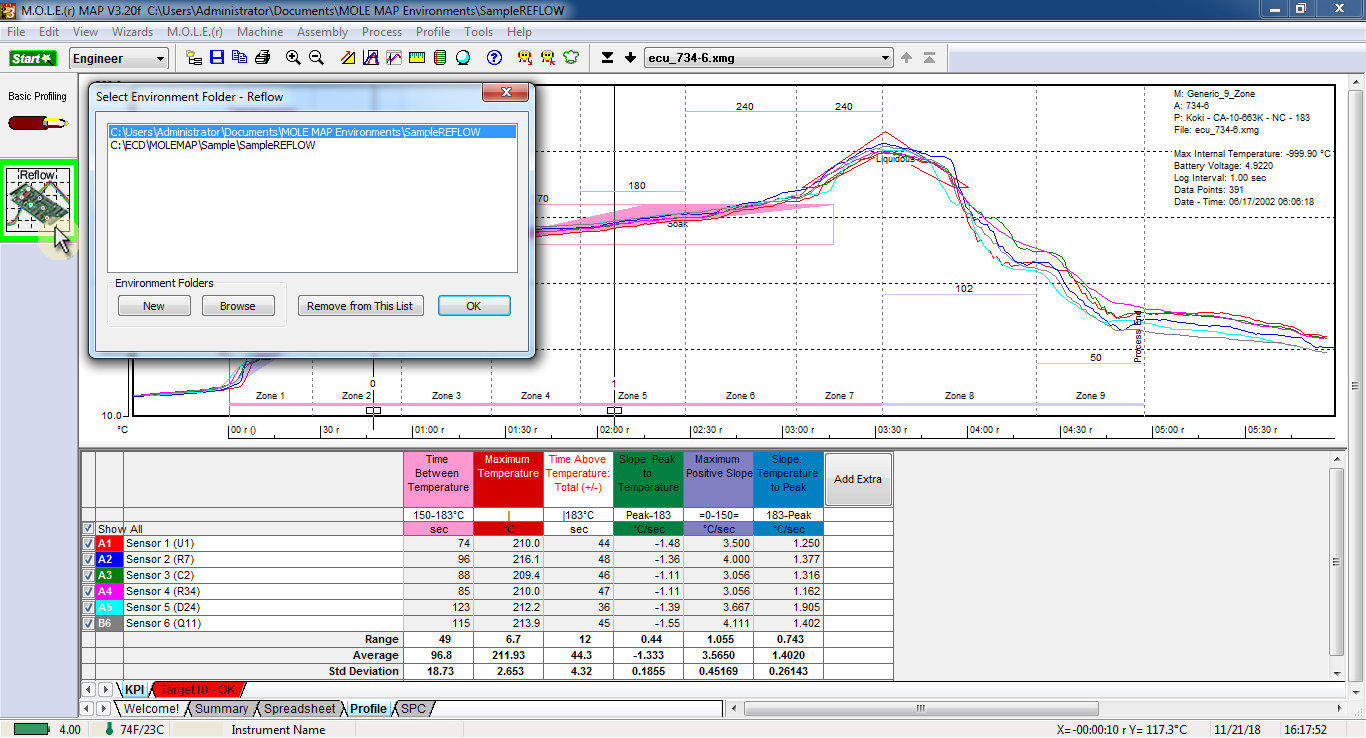The image size is (1366, 738).
Task: Click the blue question mark help icon
Action: (494, 58)
